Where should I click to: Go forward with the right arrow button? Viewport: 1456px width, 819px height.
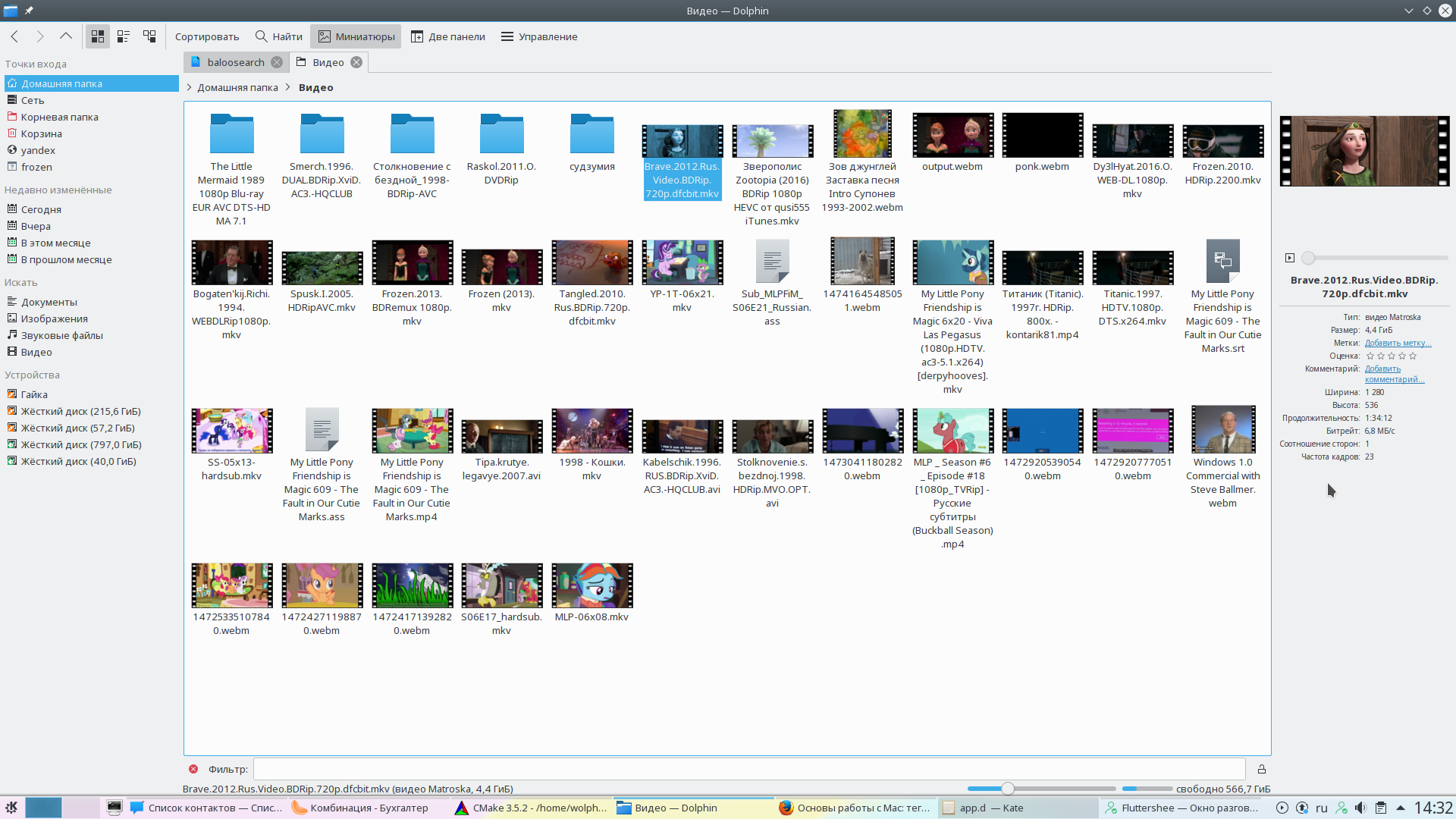(x=40, y=36)
